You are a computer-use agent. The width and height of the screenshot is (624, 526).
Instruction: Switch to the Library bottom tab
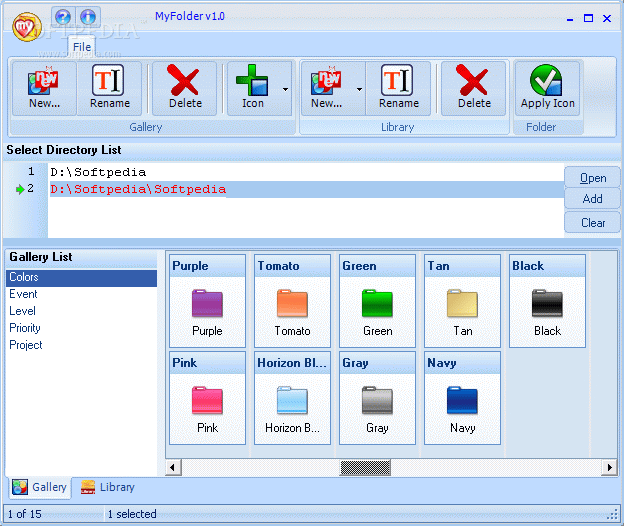click(x=108, y=487)
